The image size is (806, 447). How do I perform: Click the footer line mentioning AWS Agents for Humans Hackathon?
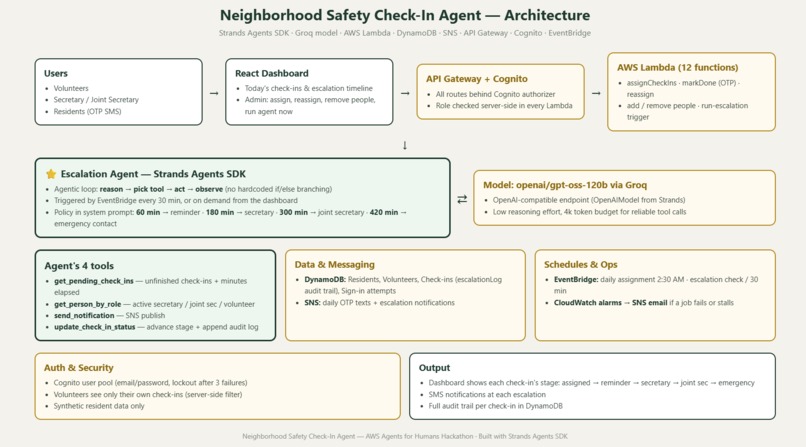coord(405,436)
